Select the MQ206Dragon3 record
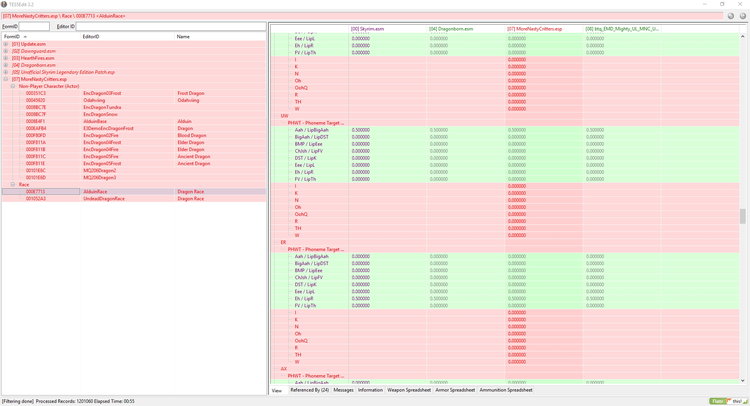The width and height of the screenshot is (750, 406). pos(134,177)
